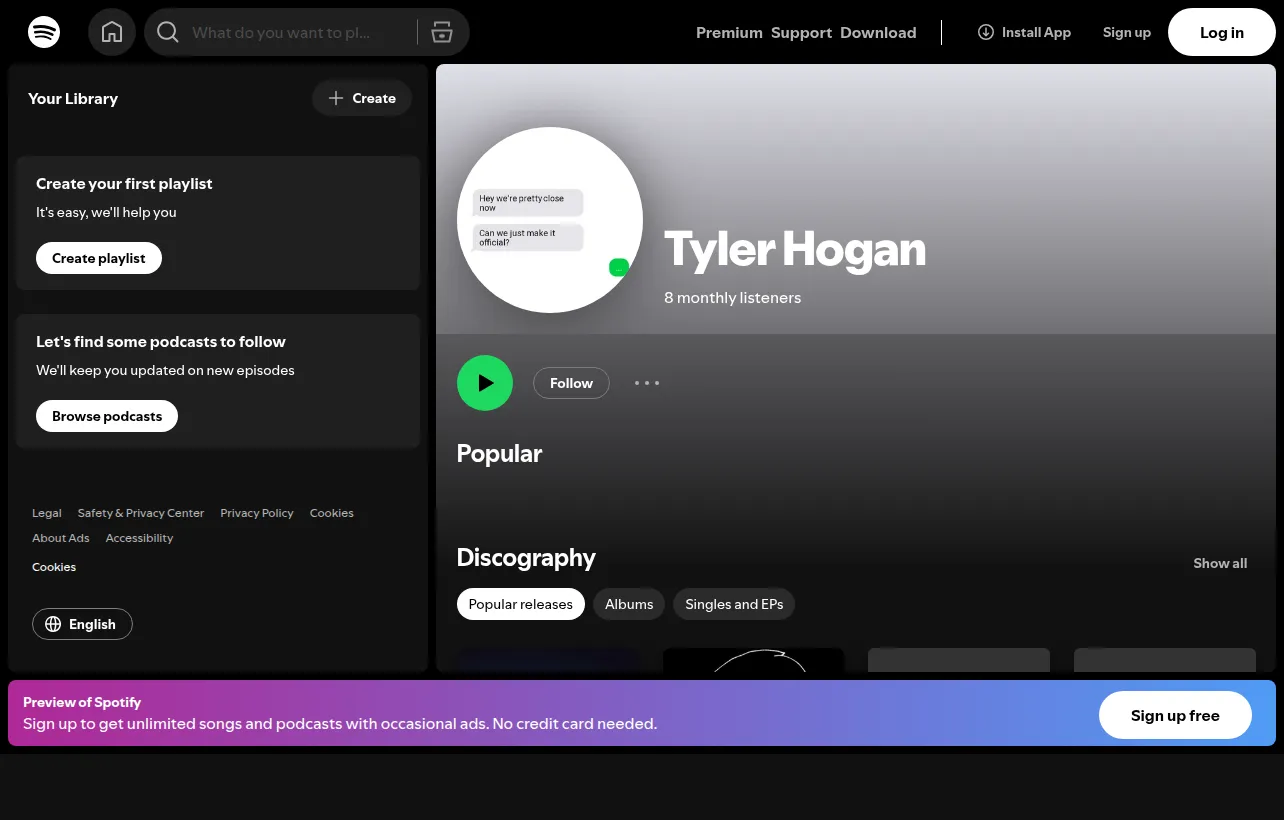Open the Premium menu link
This screenshot has height=820, width=1284.
(729, 32)
